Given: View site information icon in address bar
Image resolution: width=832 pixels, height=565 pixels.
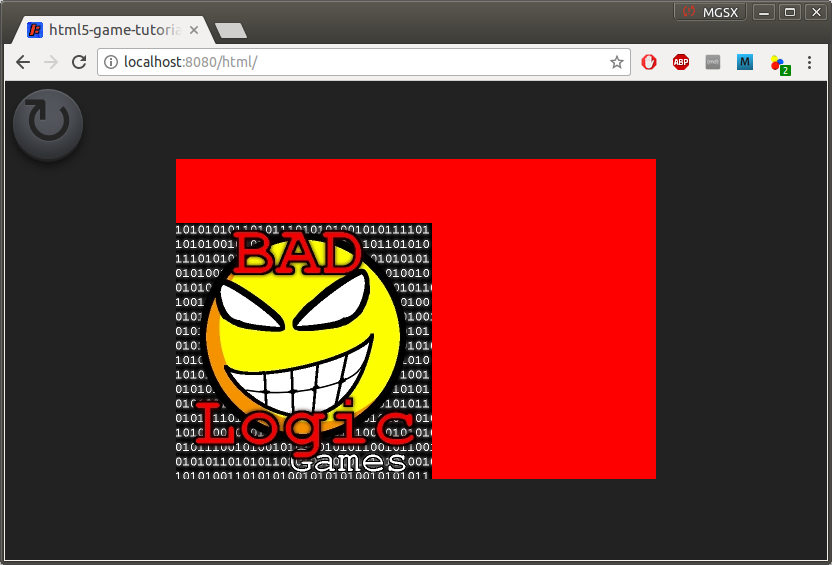Looking at the screenshot, I should (111, 62).
